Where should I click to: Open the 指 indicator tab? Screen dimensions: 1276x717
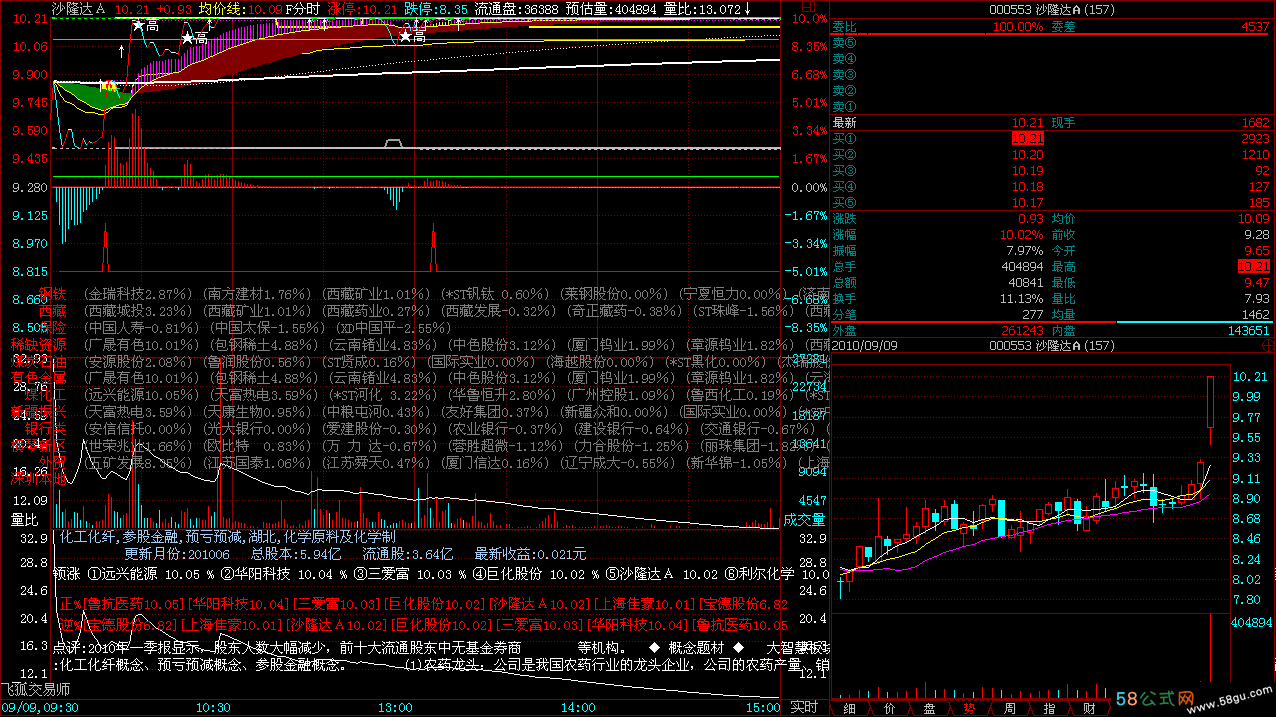[x=1049, y=707]
